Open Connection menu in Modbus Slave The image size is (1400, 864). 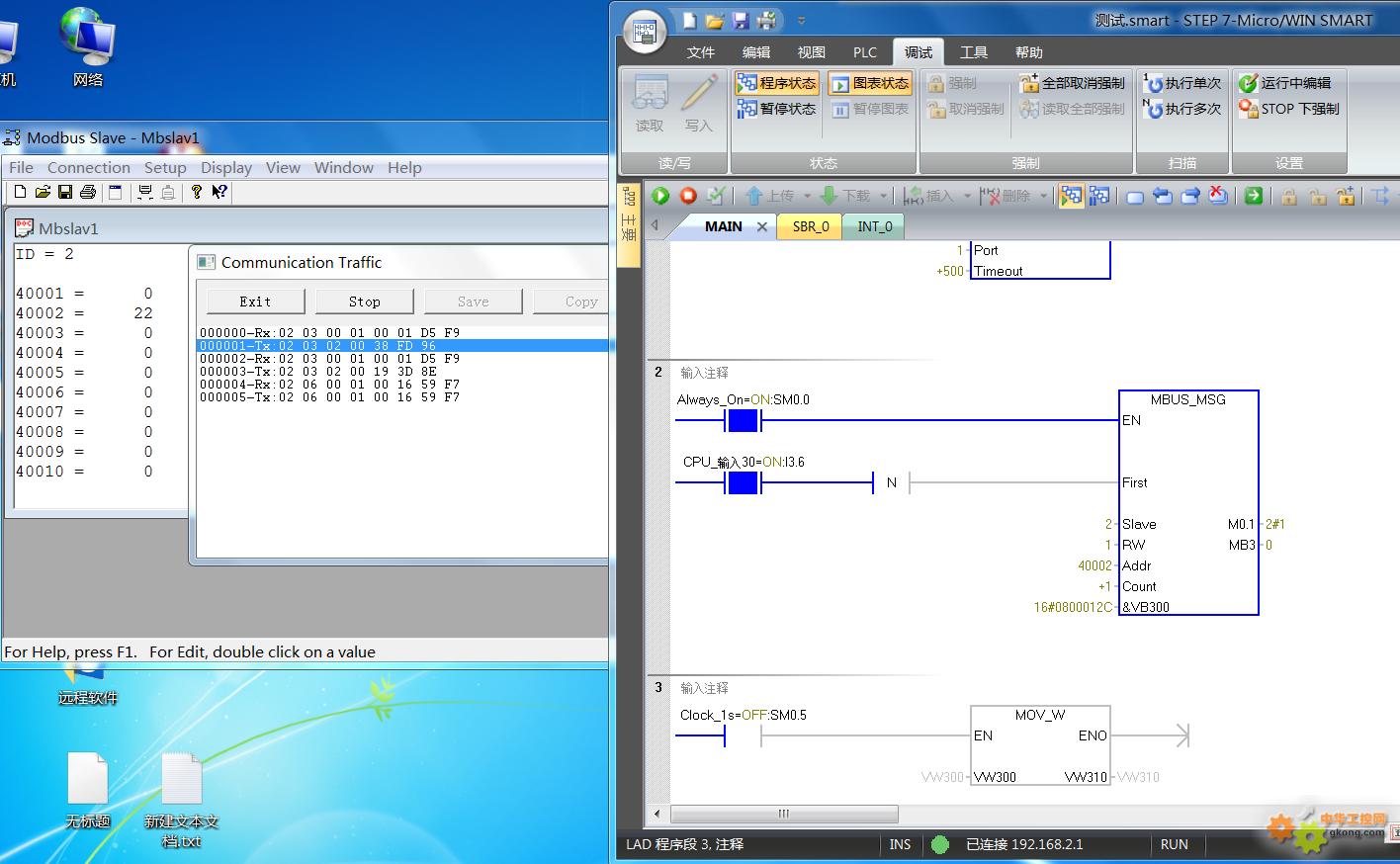[89, 168]
